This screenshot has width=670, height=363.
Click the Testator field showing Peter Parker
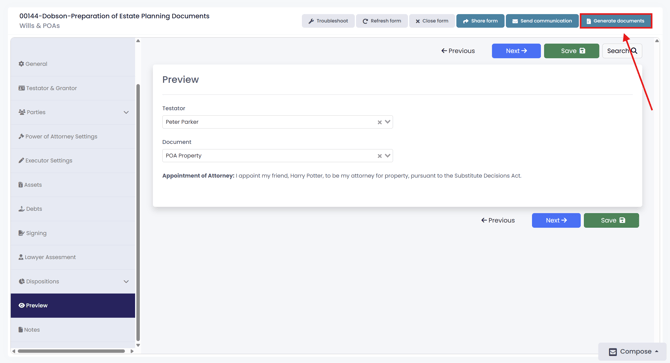(277, 122)
